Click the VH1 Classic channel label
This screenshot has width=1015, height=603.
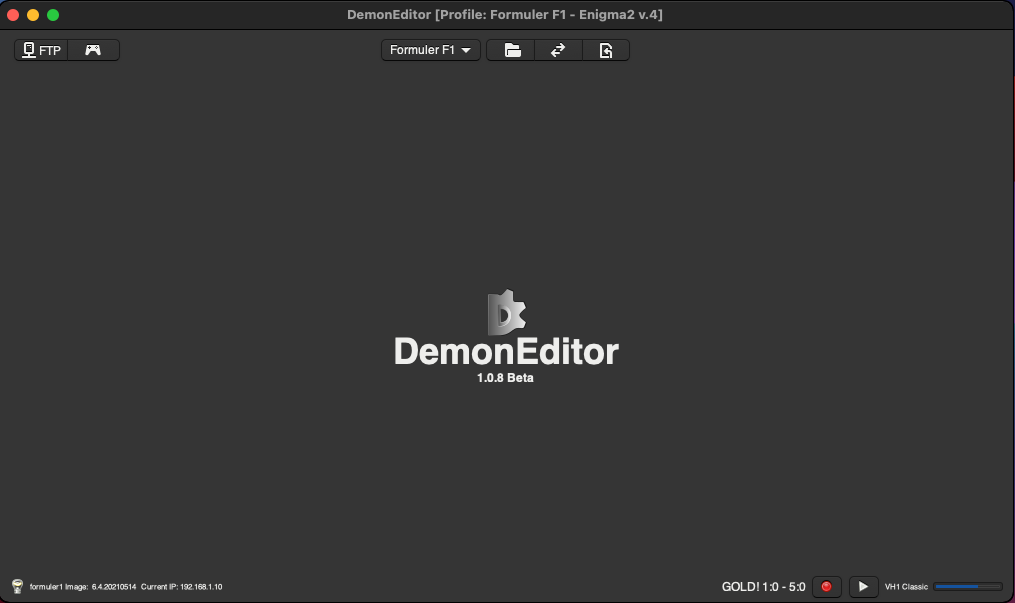point(906,587)
